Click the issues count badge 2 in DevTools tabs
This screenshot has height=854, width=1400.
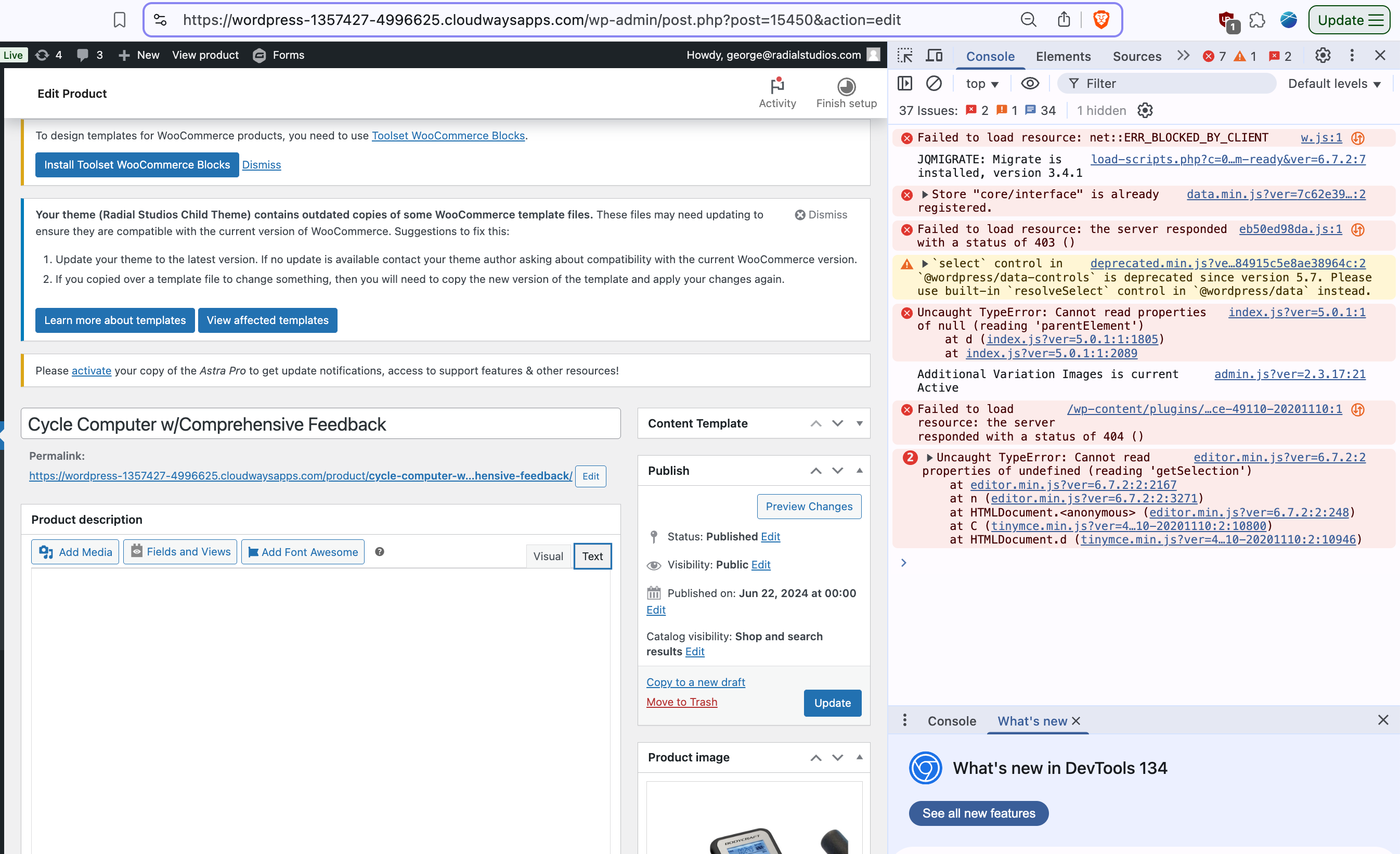pyautogui.click(x=1280, y=56)
